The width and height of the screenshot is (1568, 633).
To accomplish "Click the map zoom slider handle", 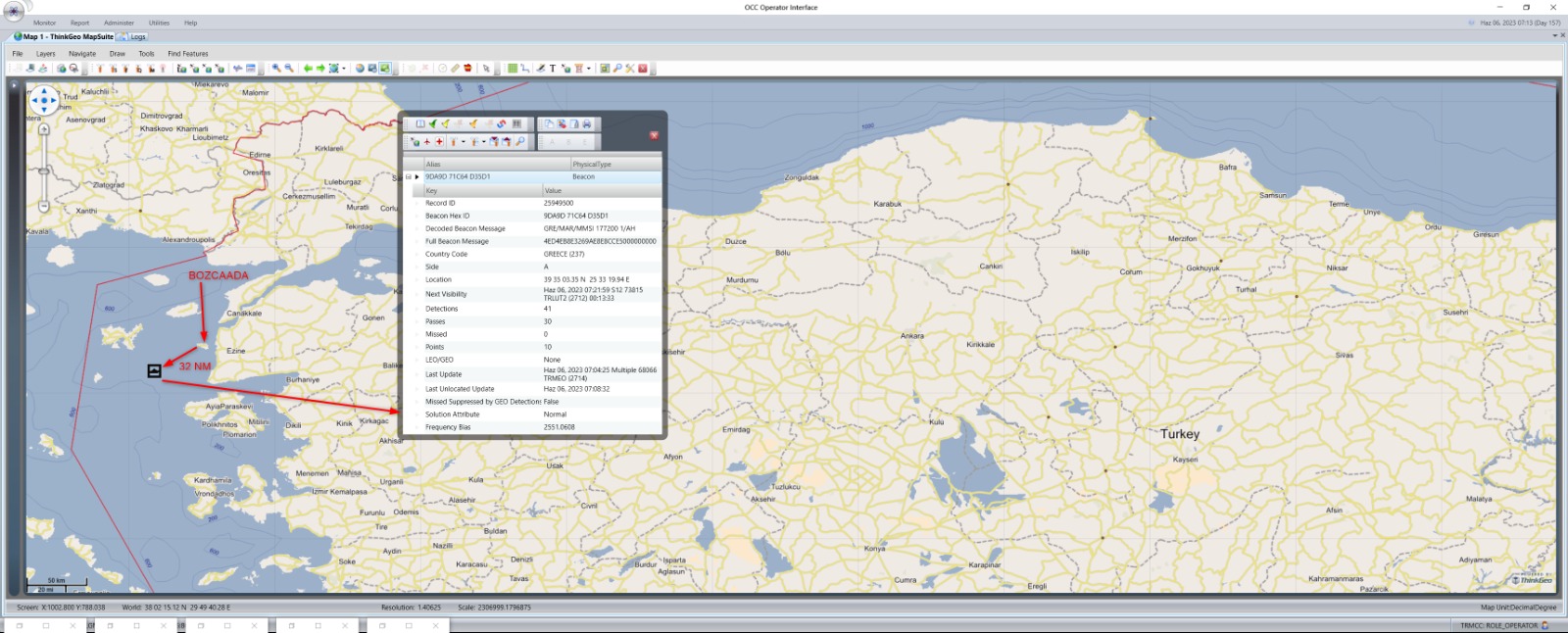I will coord(44,171).
